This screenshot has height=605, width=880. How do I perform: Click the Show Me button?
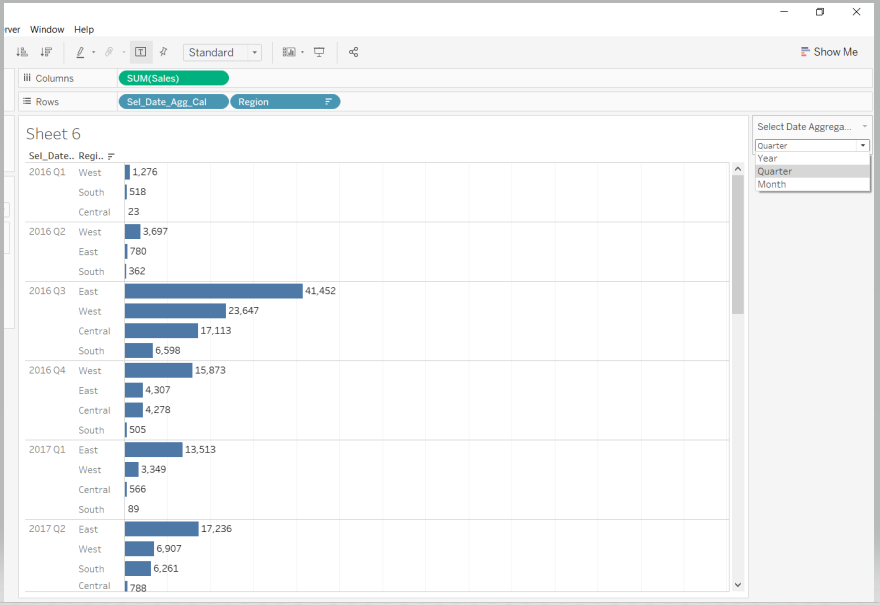click(x=829, y=52)
